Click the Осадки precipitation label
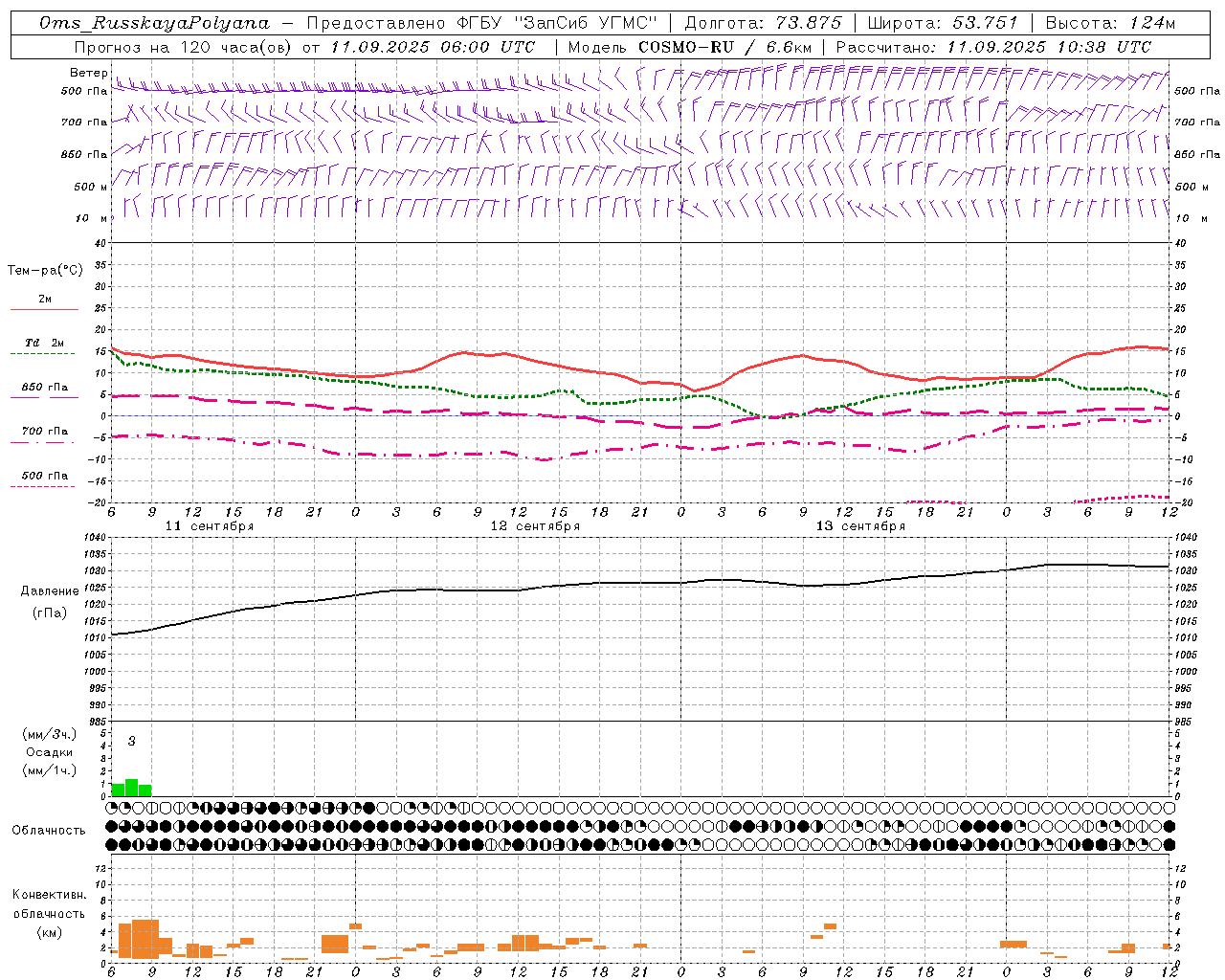This screenshot has height=980, width=1225. click(x=50, y=752)
